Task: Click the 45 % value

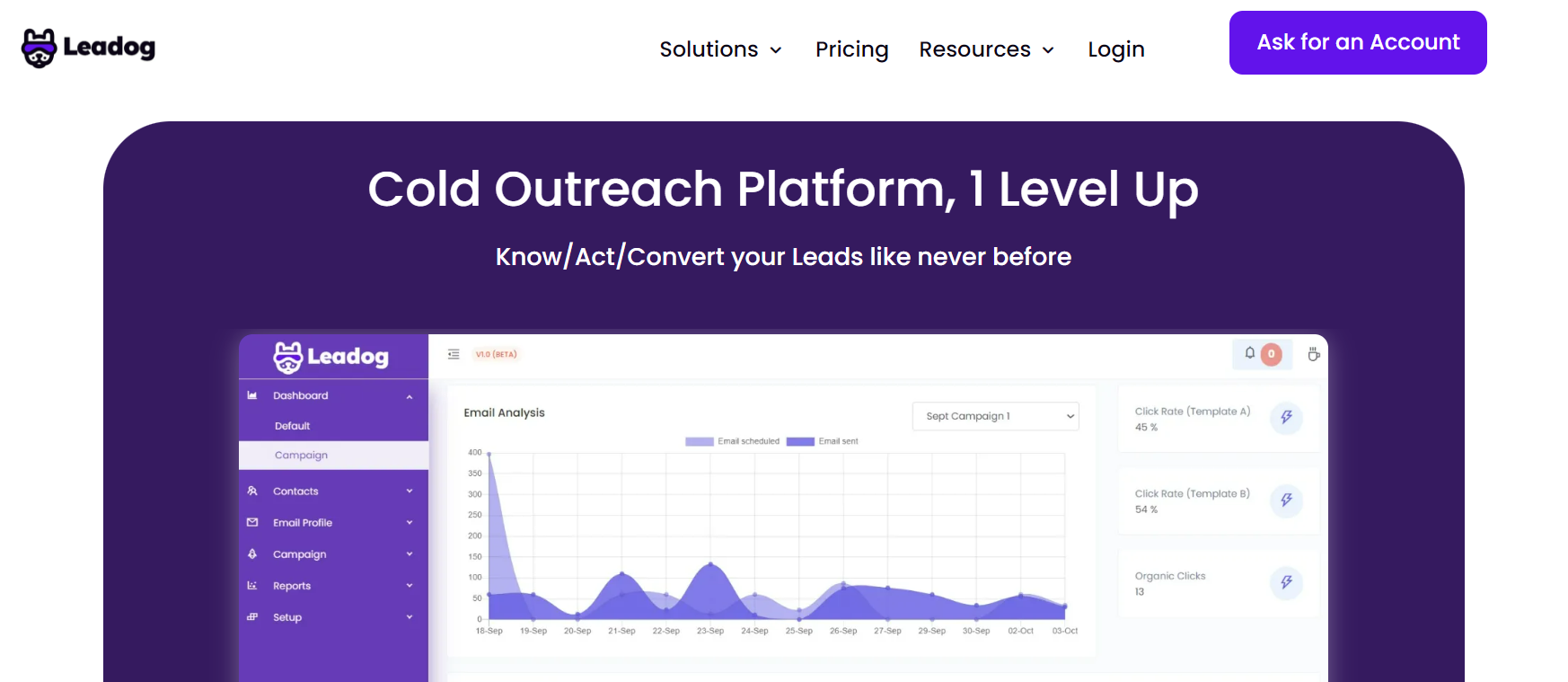Action: click(x=1146, y=428)
